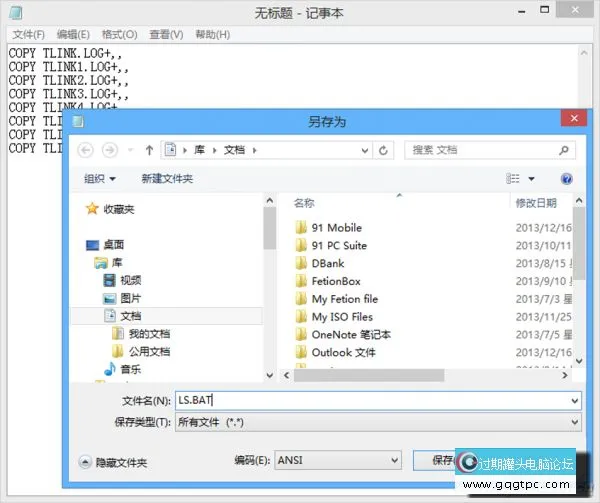Open the 编辑(E) menu in Notepad

73,35
